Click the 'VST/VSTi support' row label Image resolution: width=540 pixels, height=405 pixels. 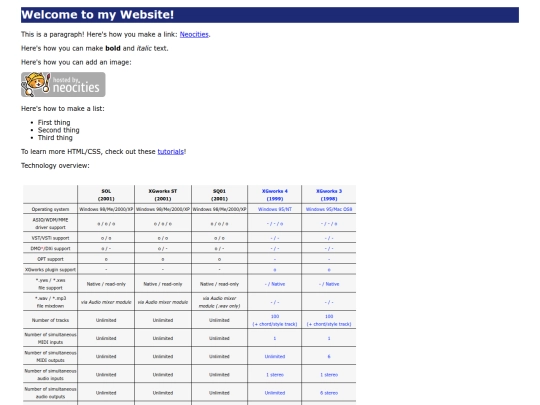tap(50, 238)
